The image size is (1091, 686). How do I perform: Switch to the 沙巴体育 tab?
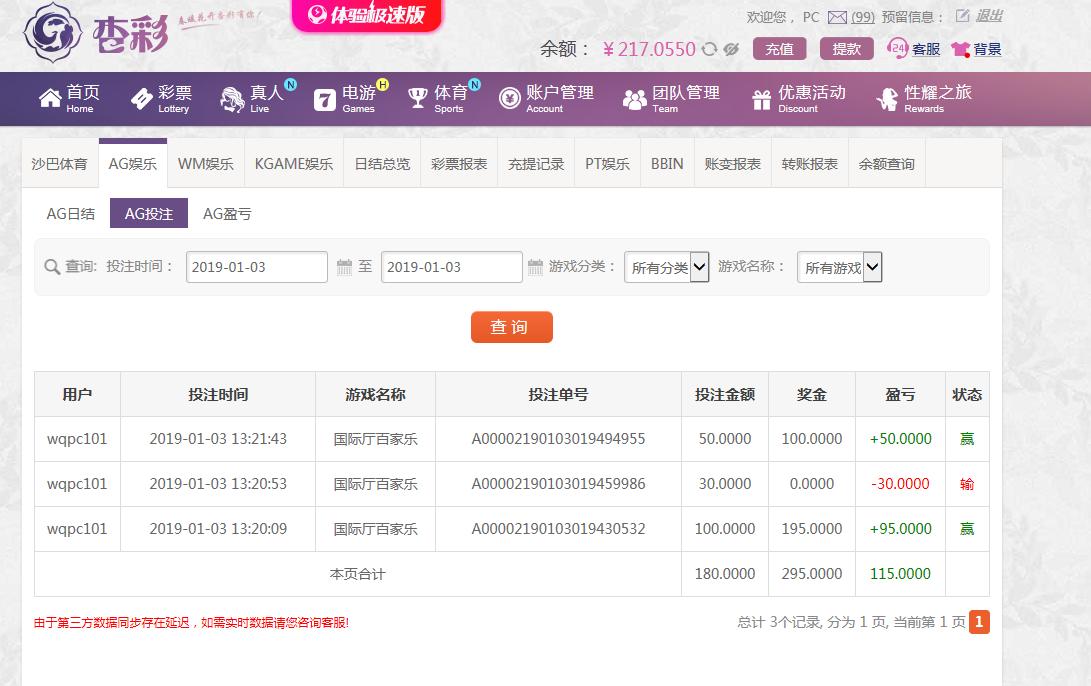pyautogui.click(x=60, y=164)
